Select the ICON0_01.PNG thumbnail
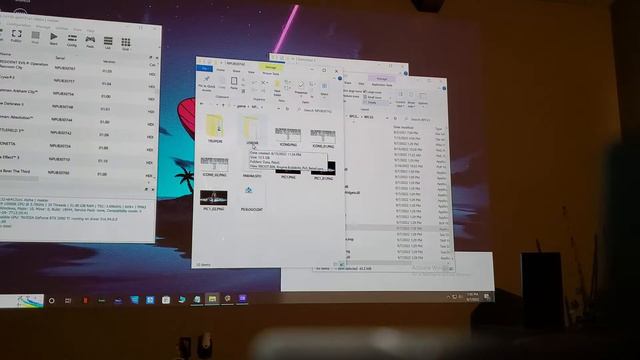640x360 pixels. click(x=323, y=139)
